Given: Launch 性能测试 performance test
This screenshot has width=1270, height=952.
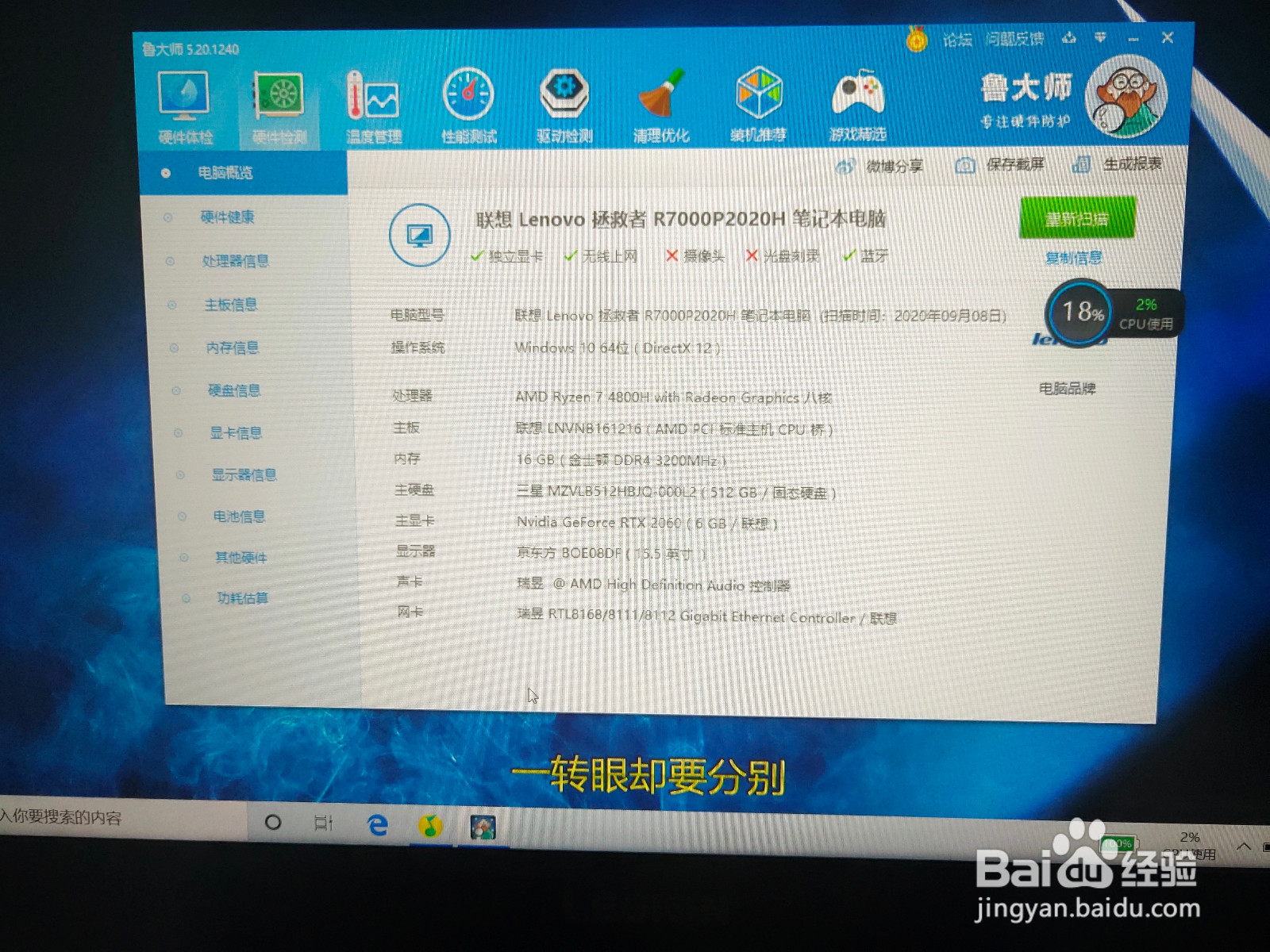Looking at the screenshot, I should point(468,107).
